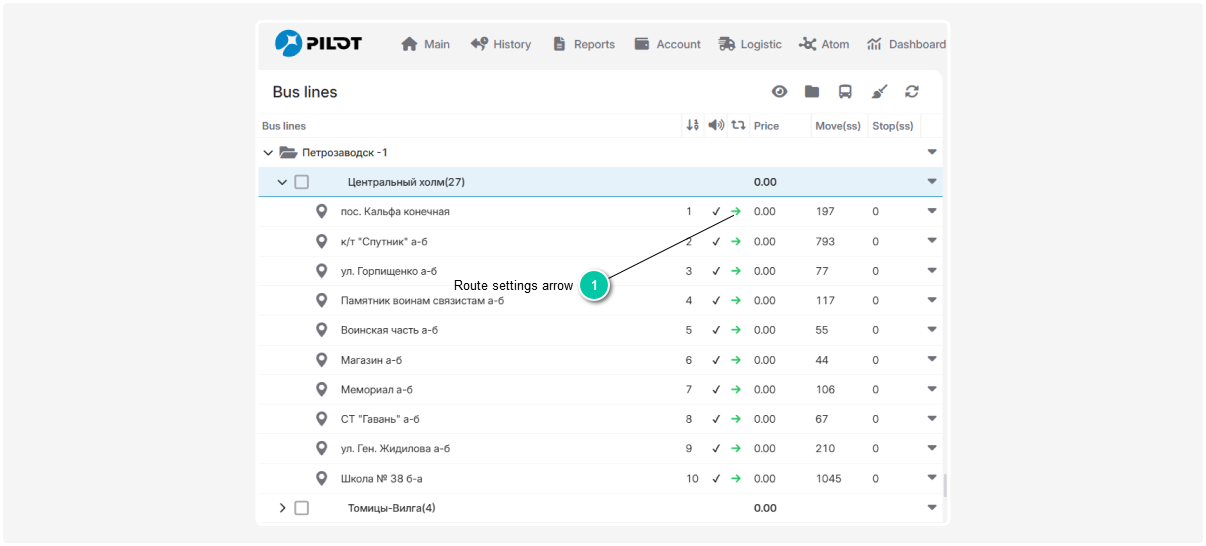The width and height of the screenshot is (1206, 546).
Task: Tick the Томицы-Вилга(4) checkbox
Action: point(302,508)
